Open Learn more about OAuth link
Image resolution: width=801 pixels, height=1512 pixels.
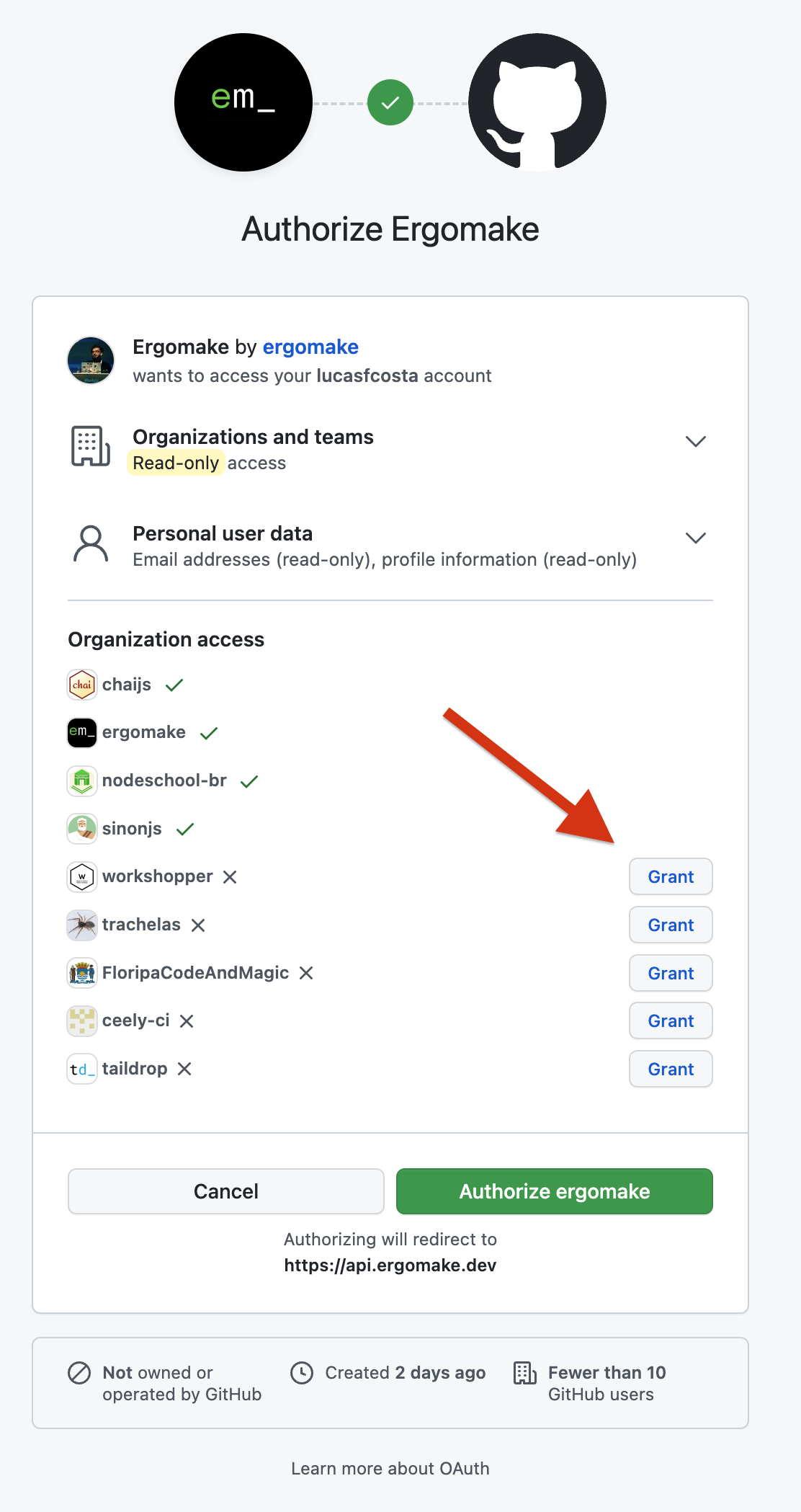pyautogui.click(x=390, y=1469)
